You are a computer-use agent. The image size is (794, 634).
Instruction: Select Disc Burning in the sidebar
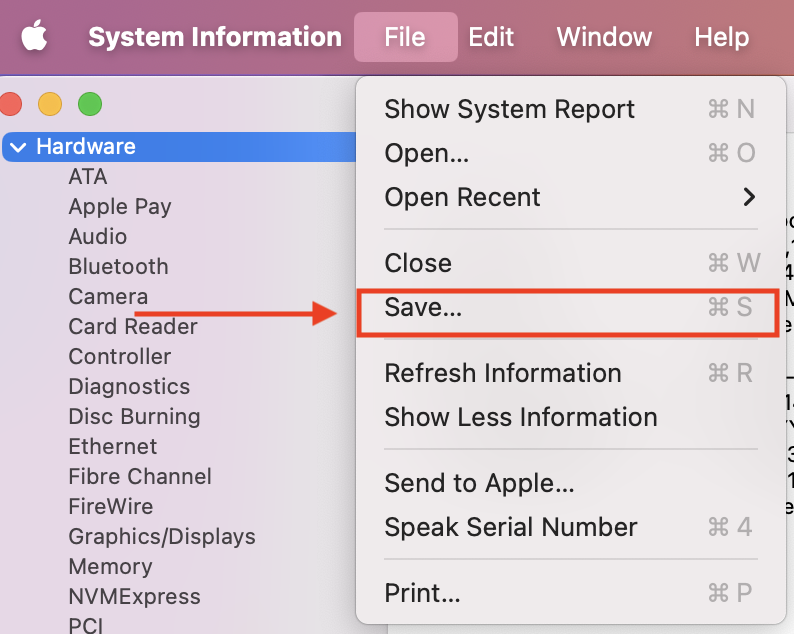(134, 417)
